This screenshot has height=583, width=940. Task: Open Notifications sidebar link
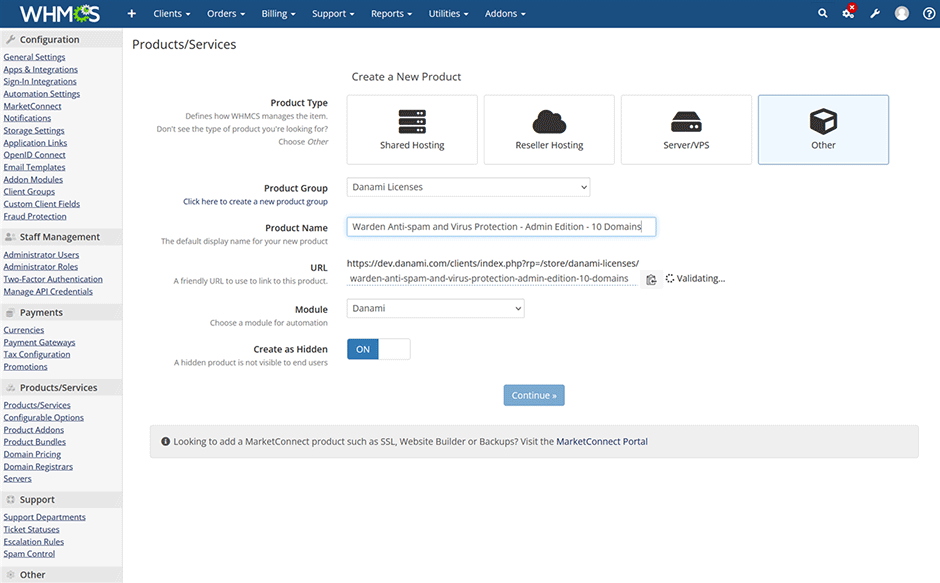27,118
